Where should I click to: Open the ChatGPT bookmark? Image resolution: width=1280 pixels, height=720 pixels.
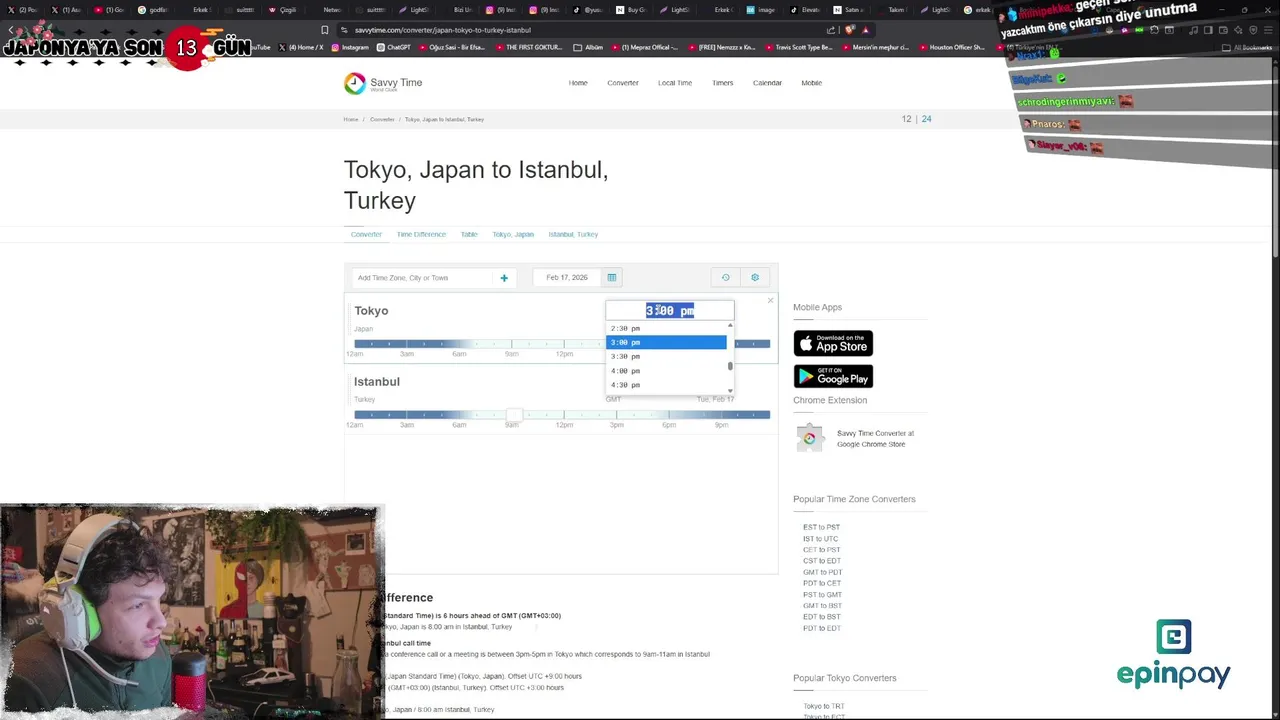394,47
